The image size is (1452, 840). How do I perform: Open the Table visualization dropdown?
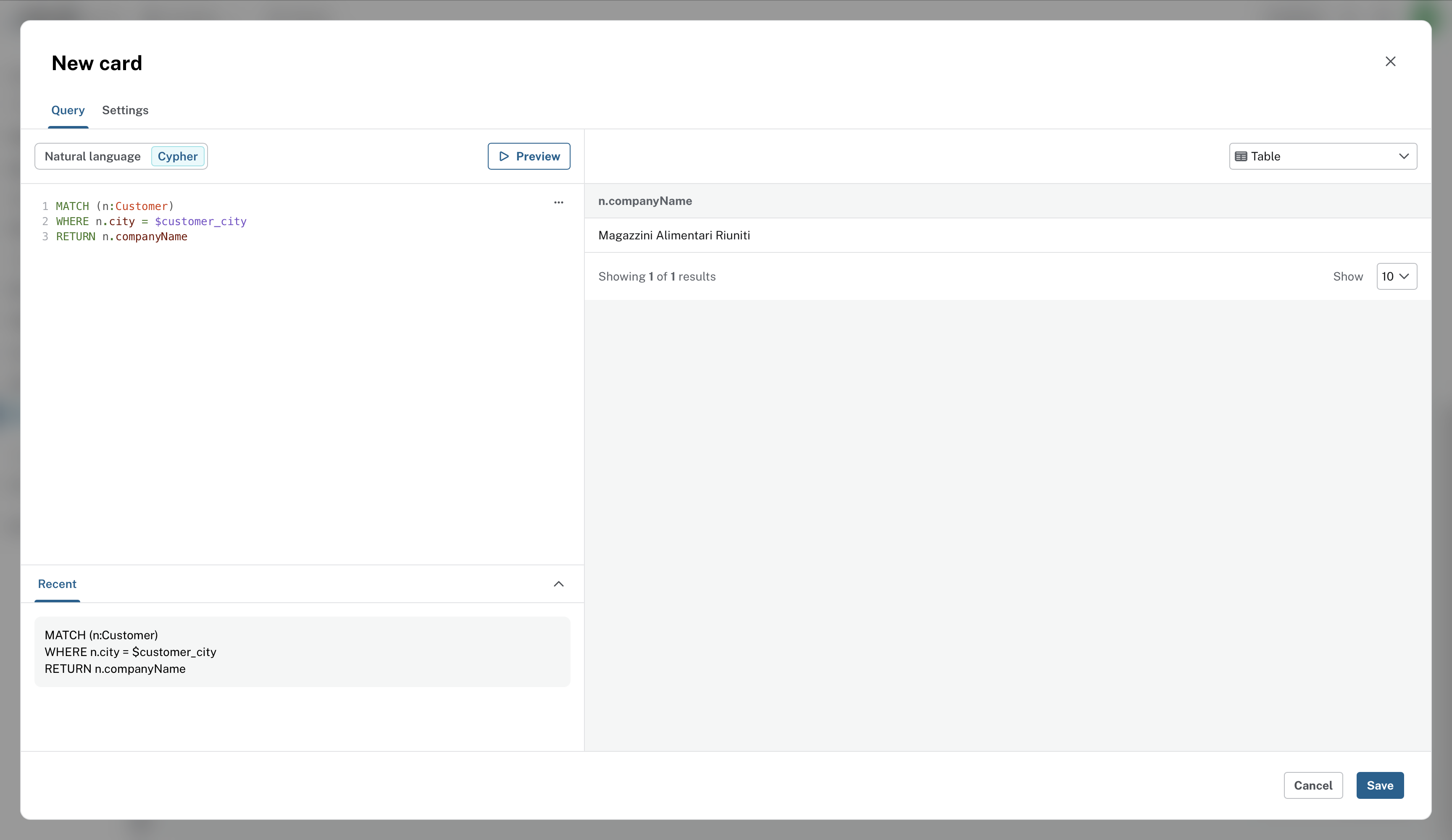pos(1322,156)
